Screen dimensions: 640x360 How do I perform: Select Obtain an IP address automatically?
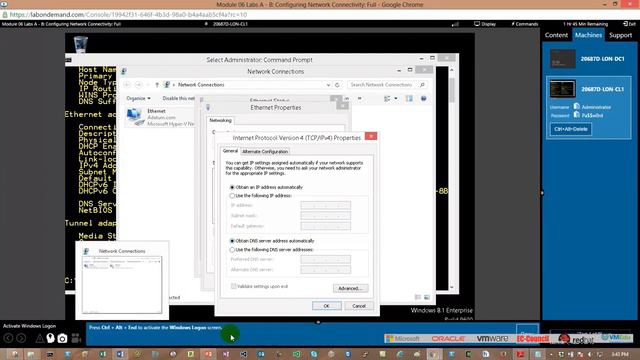point(232,187)
